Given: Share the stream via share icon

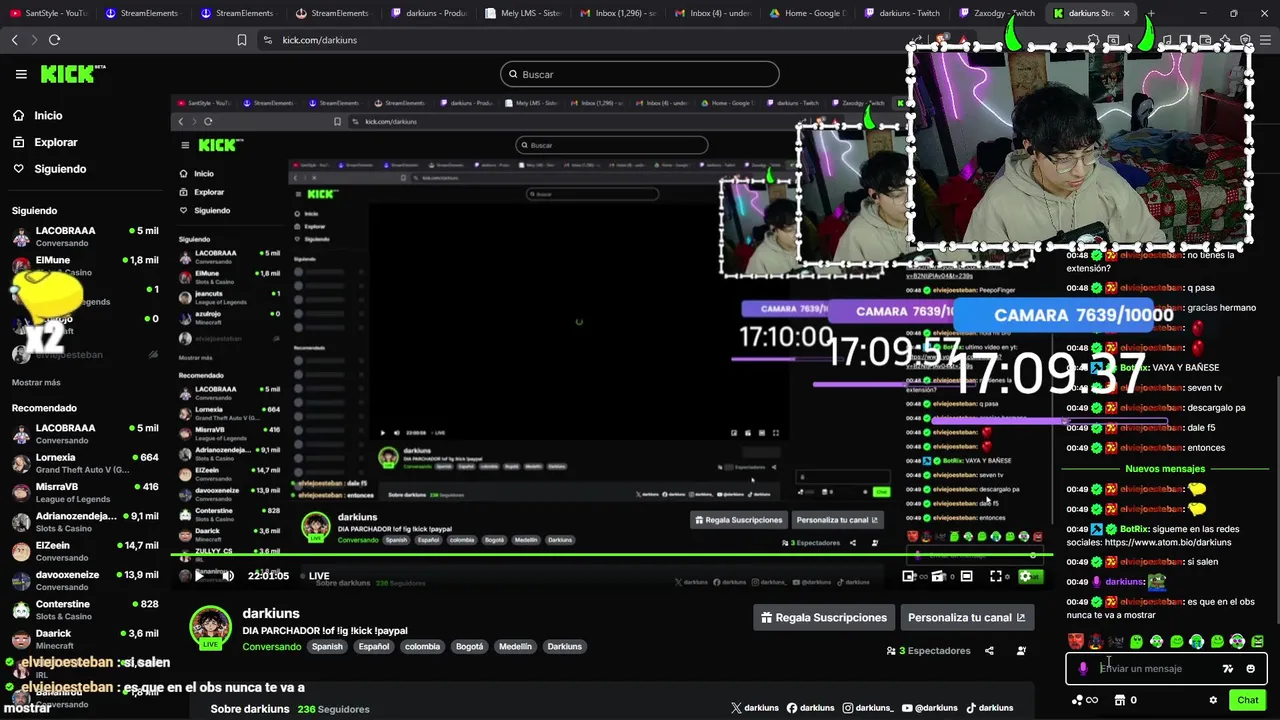Looking at the screenshot, I should coord(989,651).
